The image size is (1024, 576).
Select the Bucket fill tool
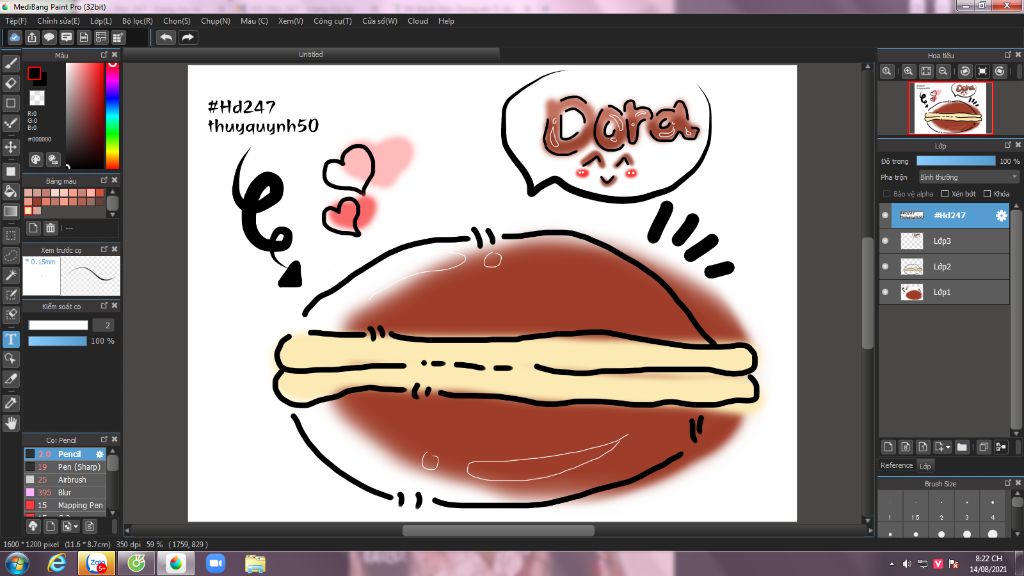10,191
